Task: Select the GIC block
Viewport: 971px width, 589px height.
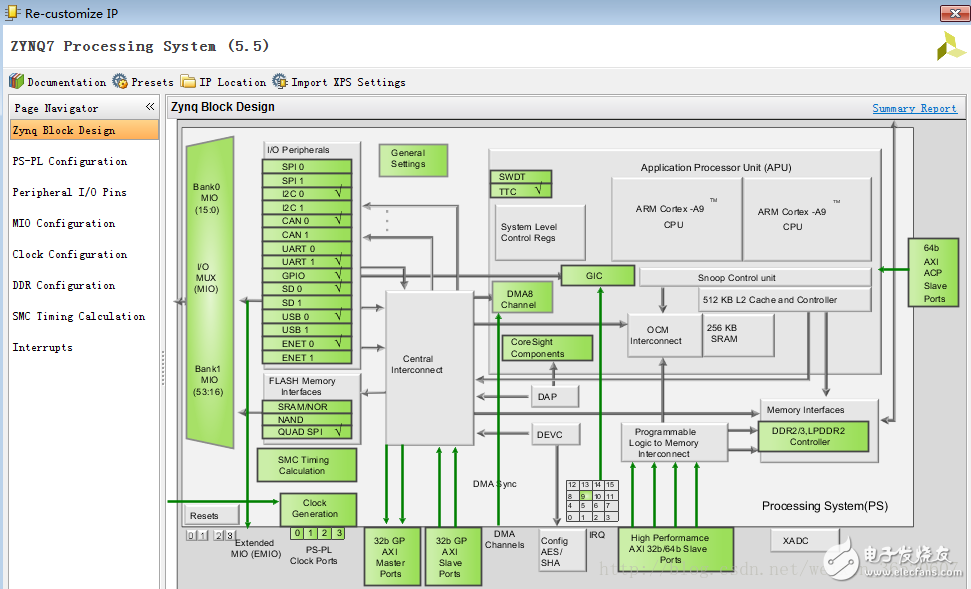Action: point(597,275)
